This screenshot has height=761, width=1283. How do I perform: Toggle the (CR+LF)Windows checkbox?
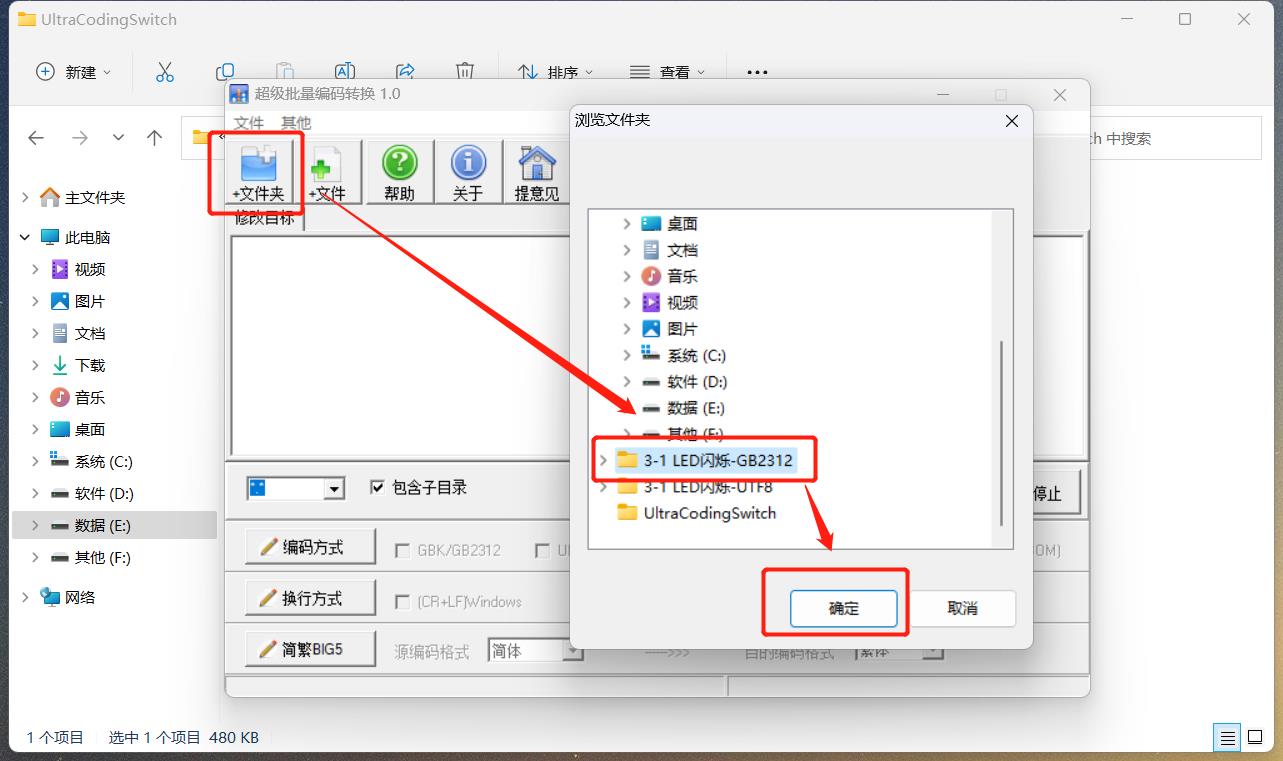coord(402,602)
